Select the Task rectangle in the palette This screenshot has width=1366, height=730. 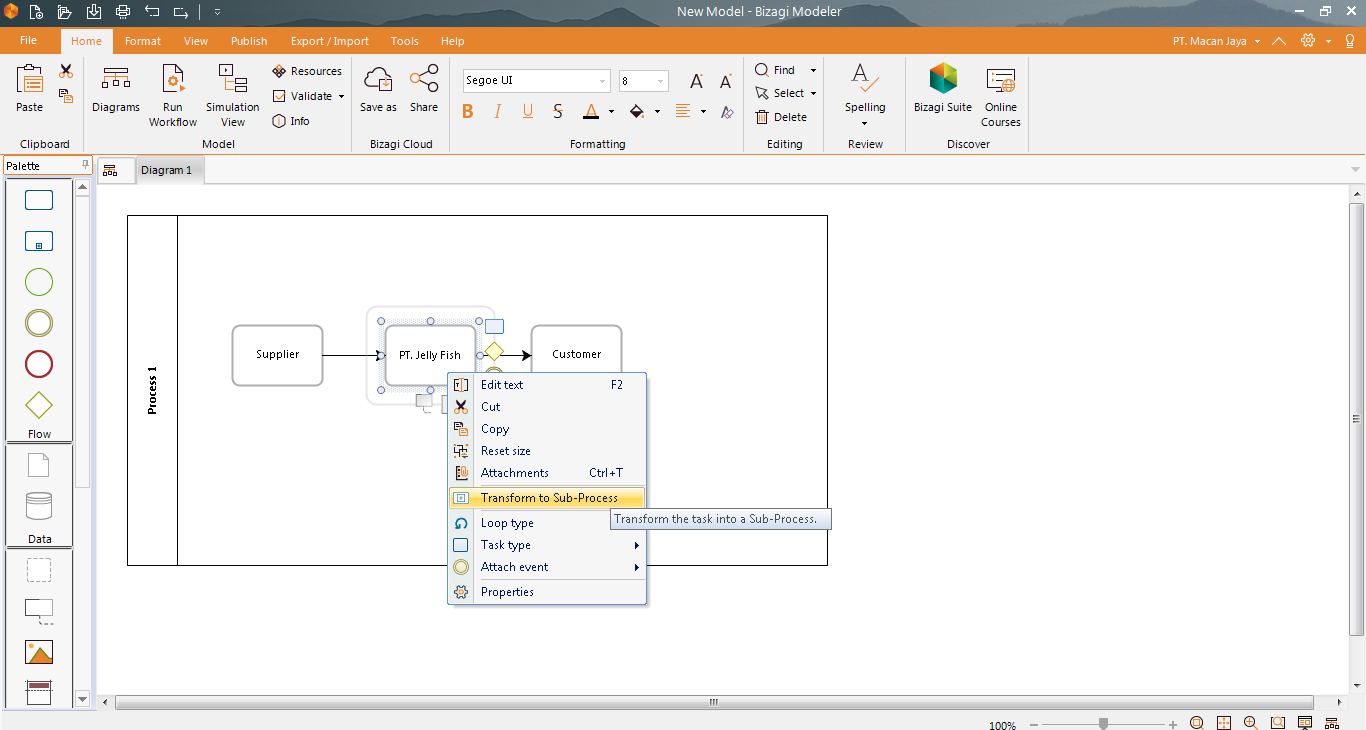39,201
